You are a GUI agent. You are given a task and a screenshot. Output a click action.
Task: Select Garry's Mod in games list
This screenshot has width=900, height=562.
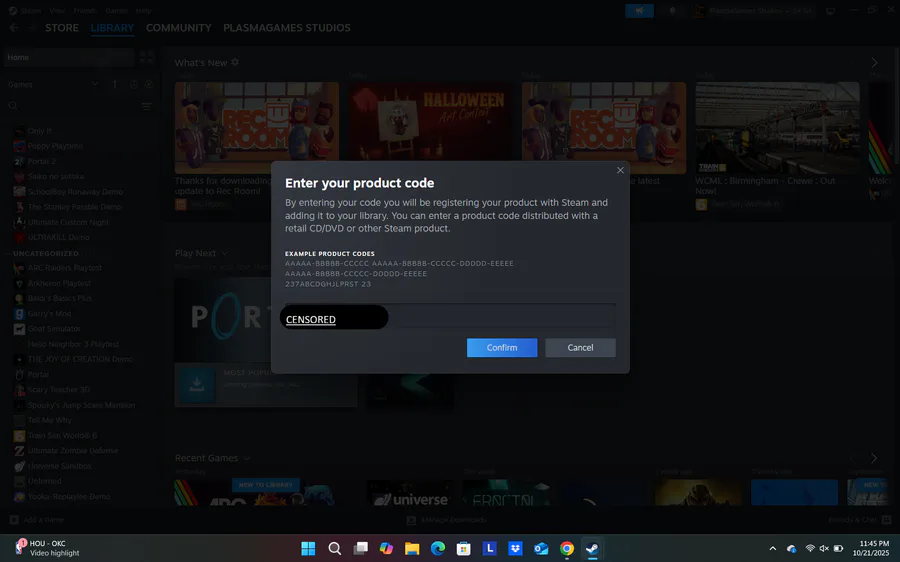(x=49, y=313)
